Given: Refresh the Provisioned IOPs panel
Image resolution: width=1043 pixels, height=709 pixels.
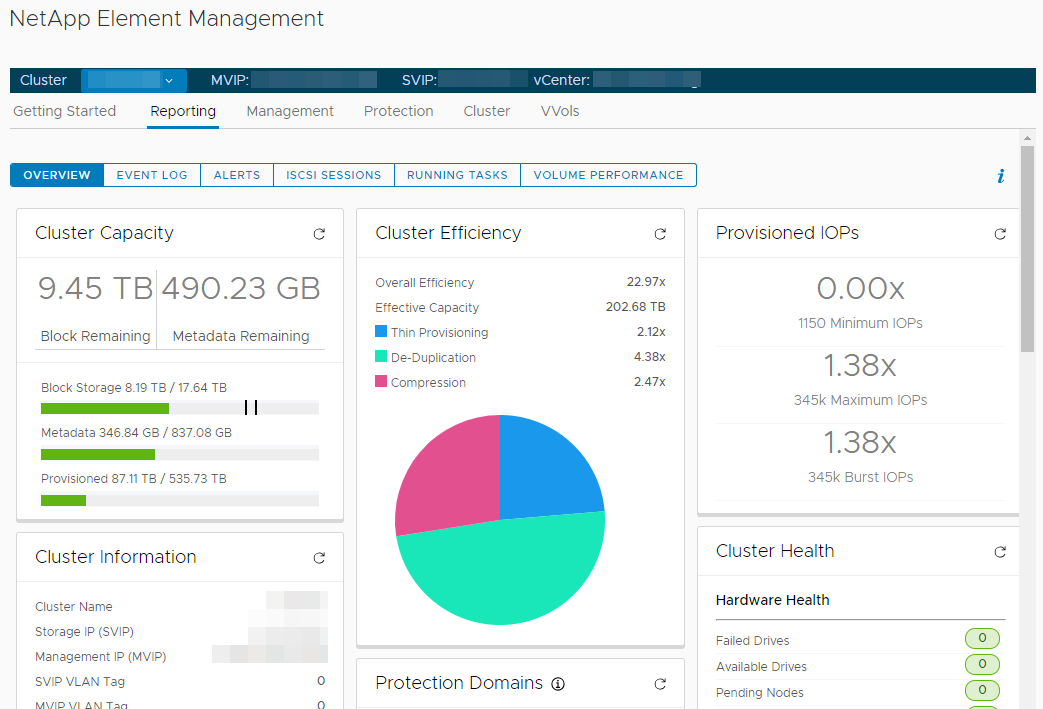Looking at the screenshot, I should (1000, 234).
